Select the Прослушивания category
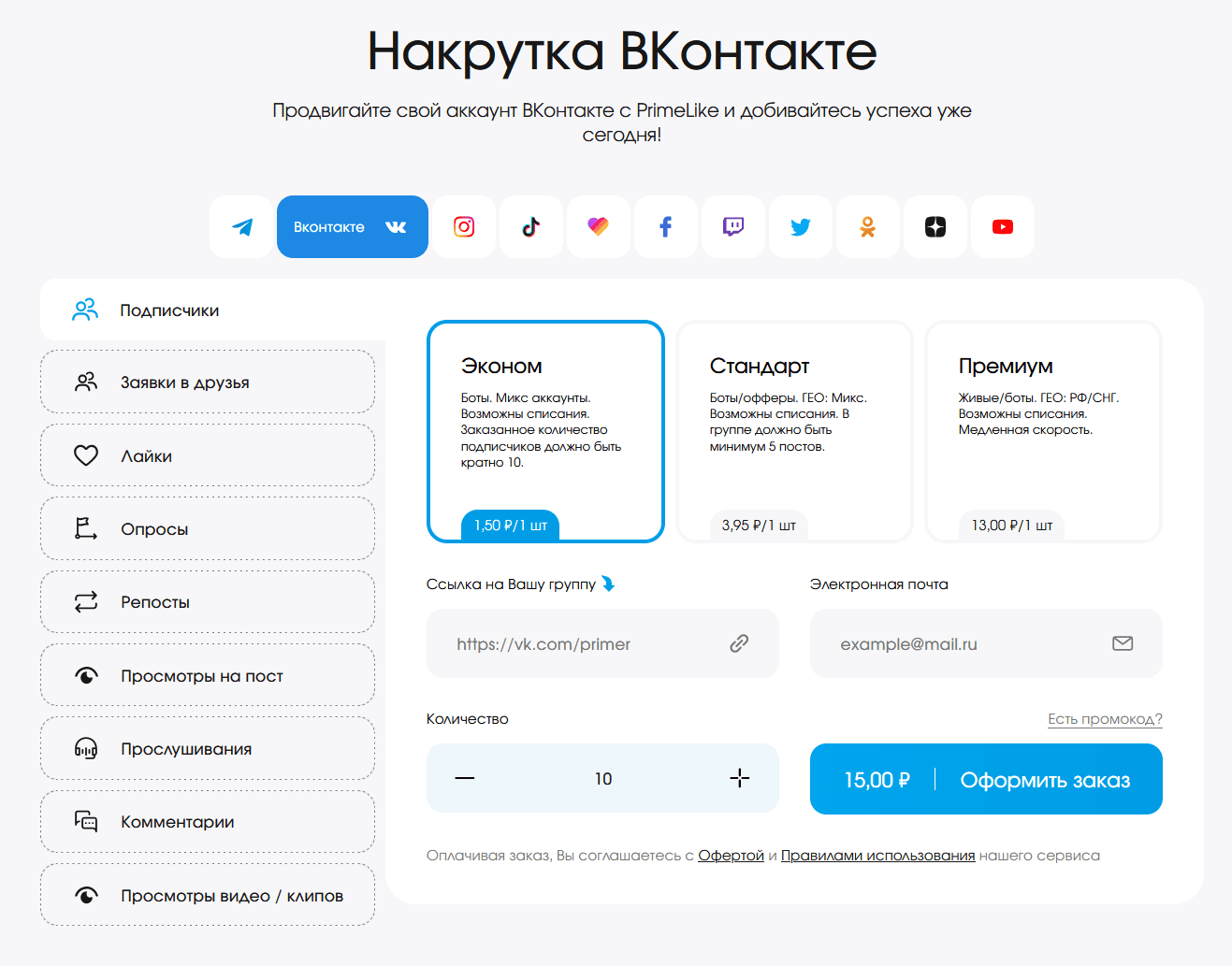The image size is (1232, 966). [x=208, y=748]
